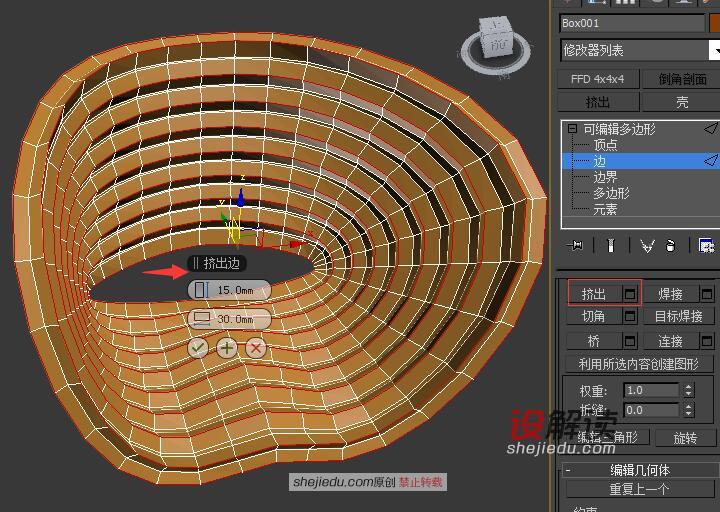Click 权重 spinner arrows
This screenshot has height=512, width=720.
688,390
